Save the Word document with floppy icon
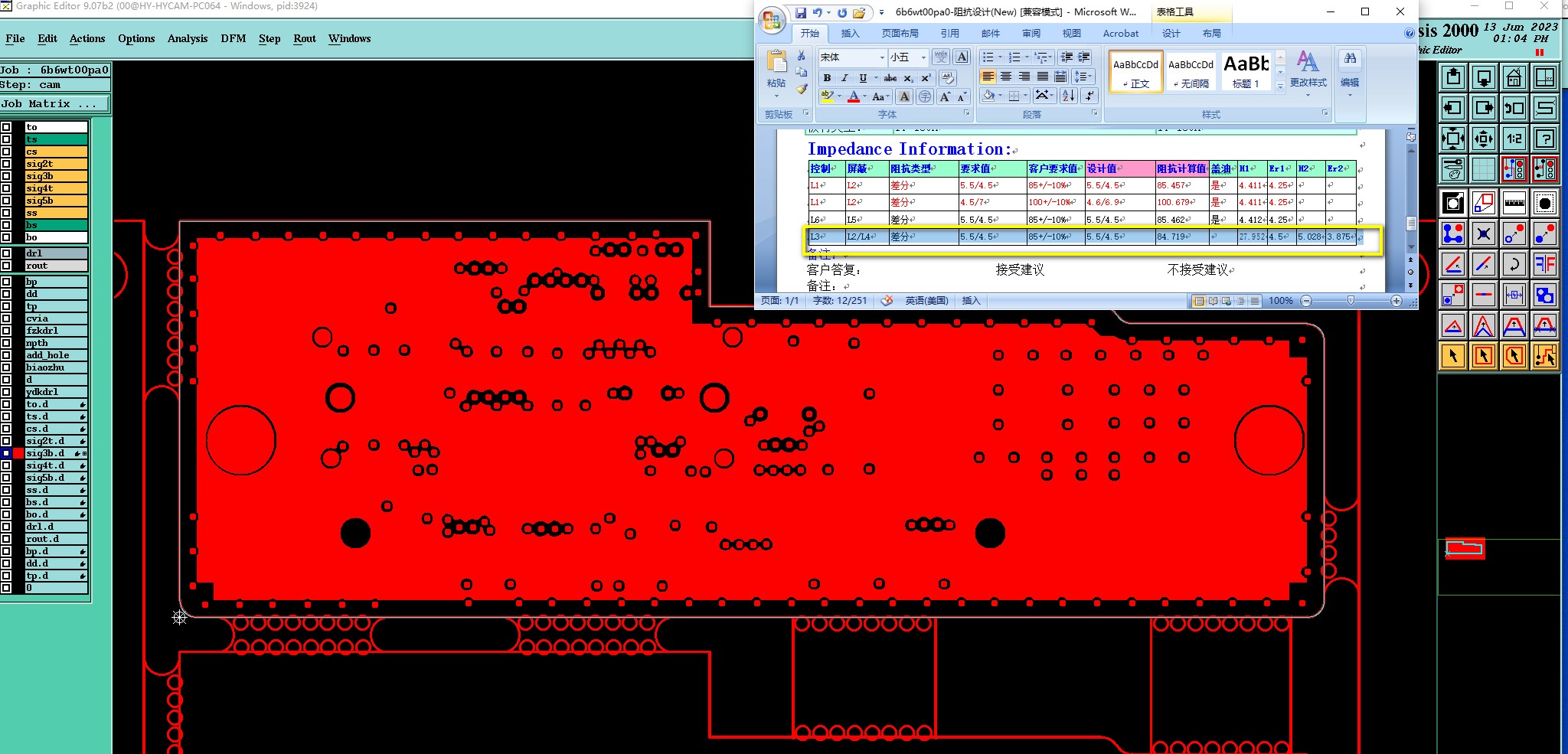This screenshot has height=754, width=1568. point(801,12)
